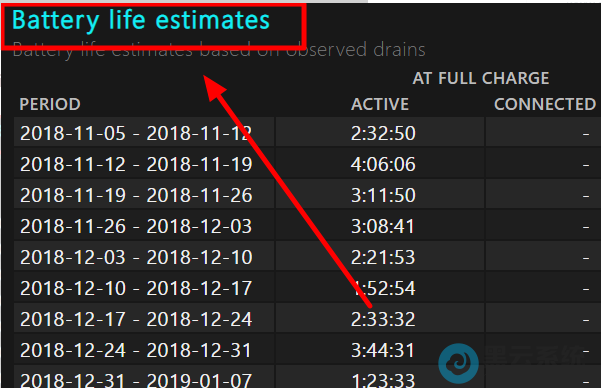Click the blue watermark logo icon
This screenshot has height=388, width=601.
pos(458,363)
